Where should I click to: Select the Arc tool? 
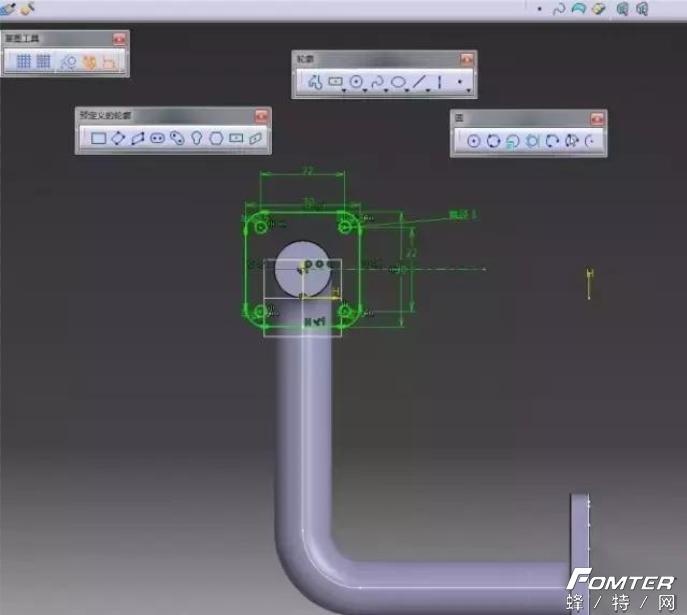coord(591,141)
